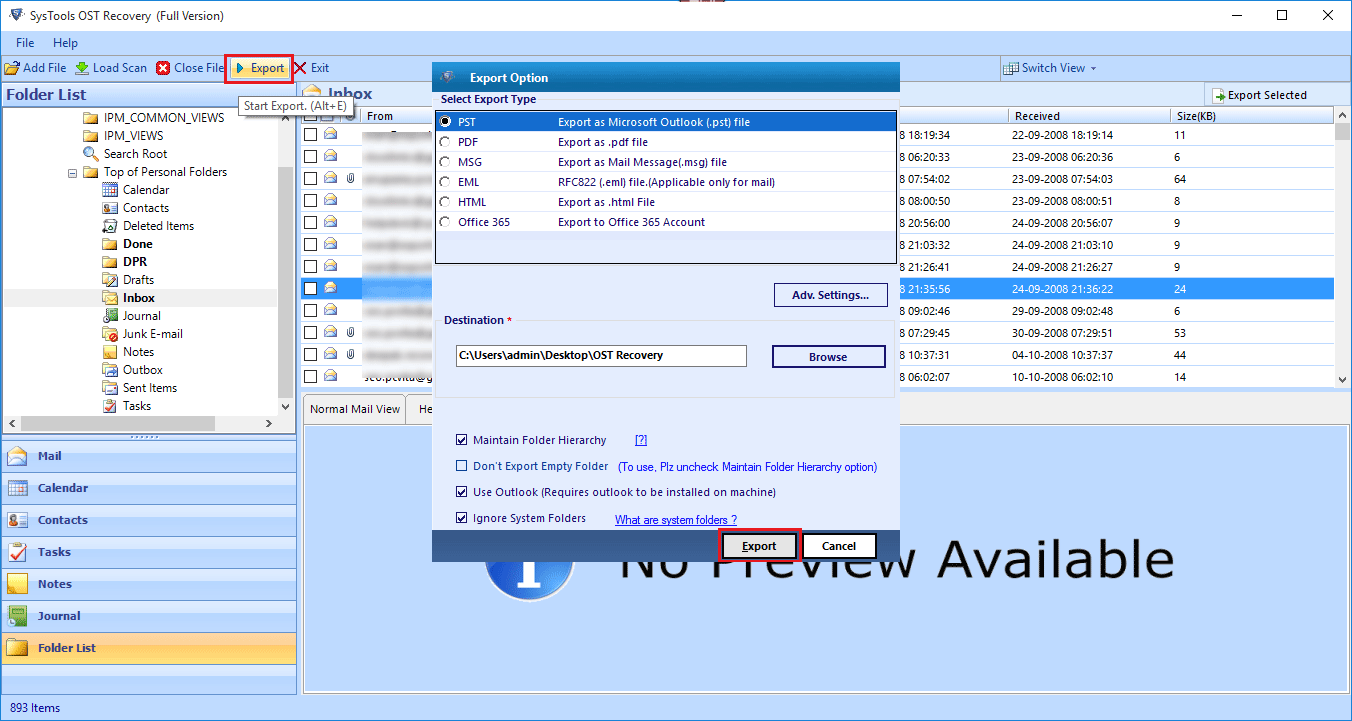Open the Help menu
The image size is (1352, 721).
65,43
